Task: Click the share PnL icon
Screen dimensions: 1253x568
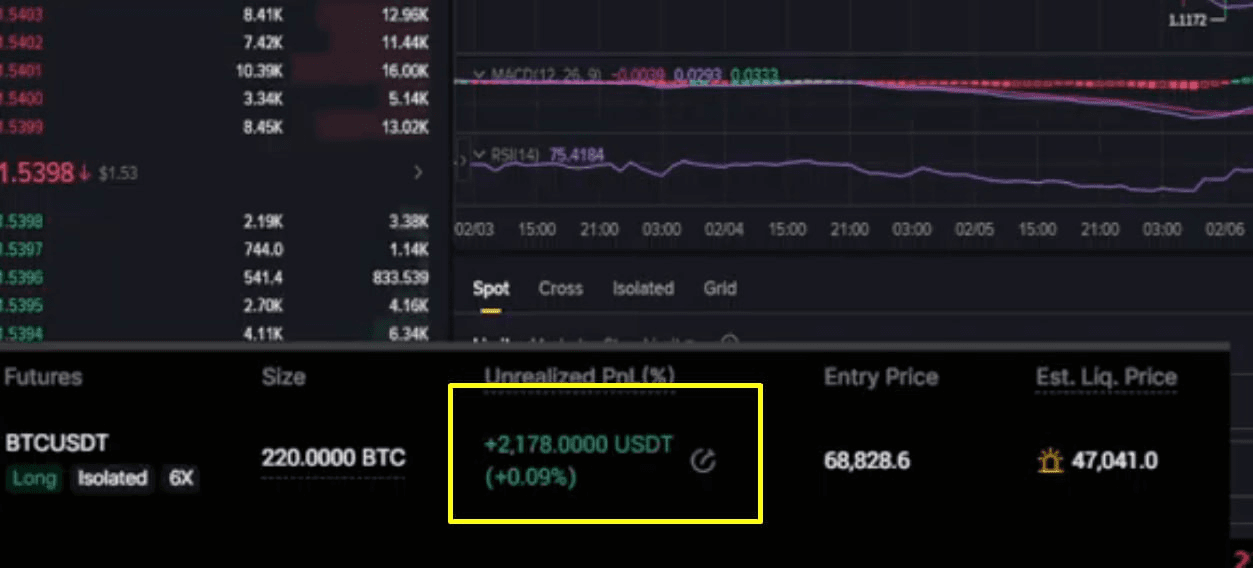Action: tap(704, 461)
